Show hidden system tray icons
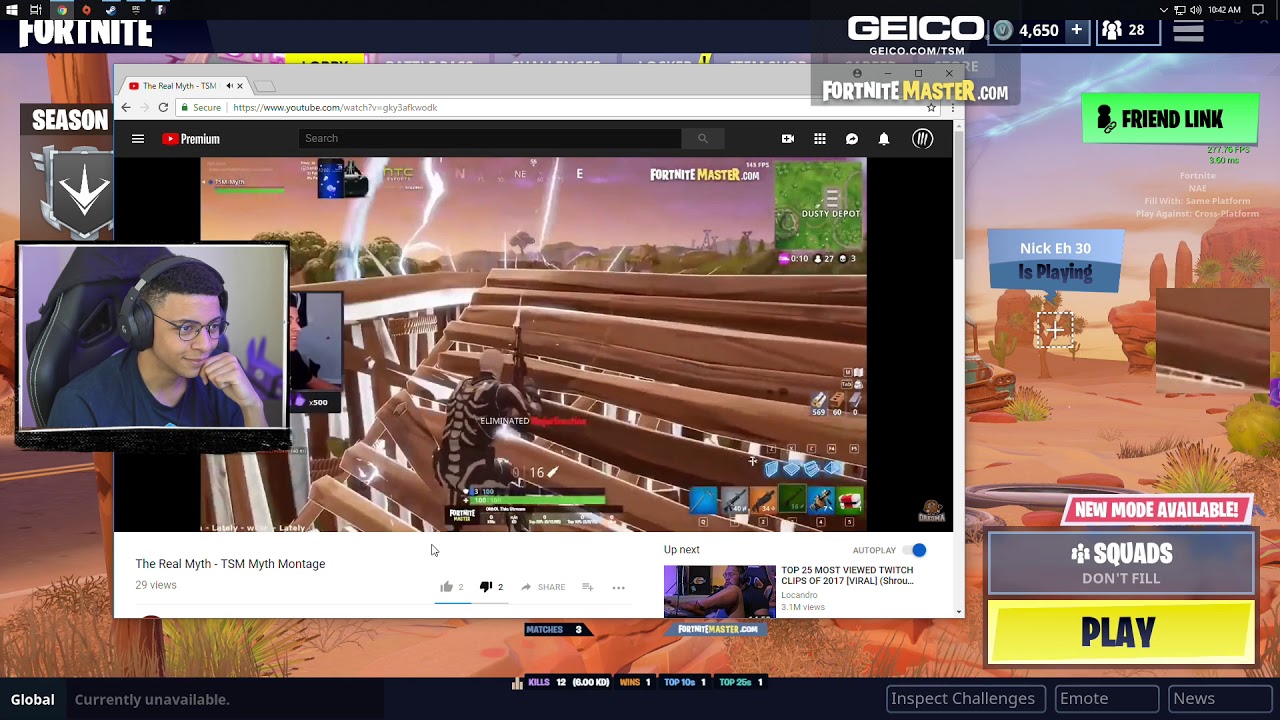Screen dimensions: 1280x720 (x=1163, y=10)
